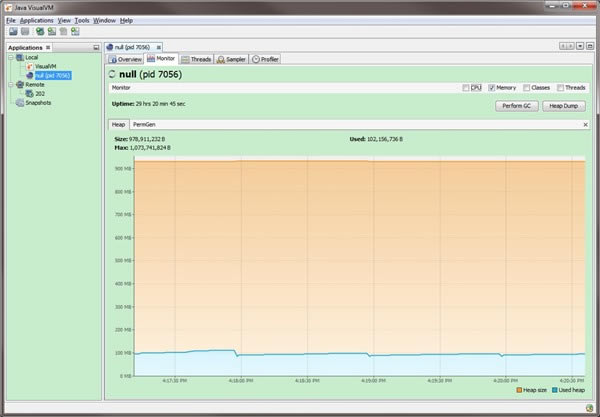This screenshot has height=417, width=600.
Task: Open the document list dropdown arrow
Action: 580,46
